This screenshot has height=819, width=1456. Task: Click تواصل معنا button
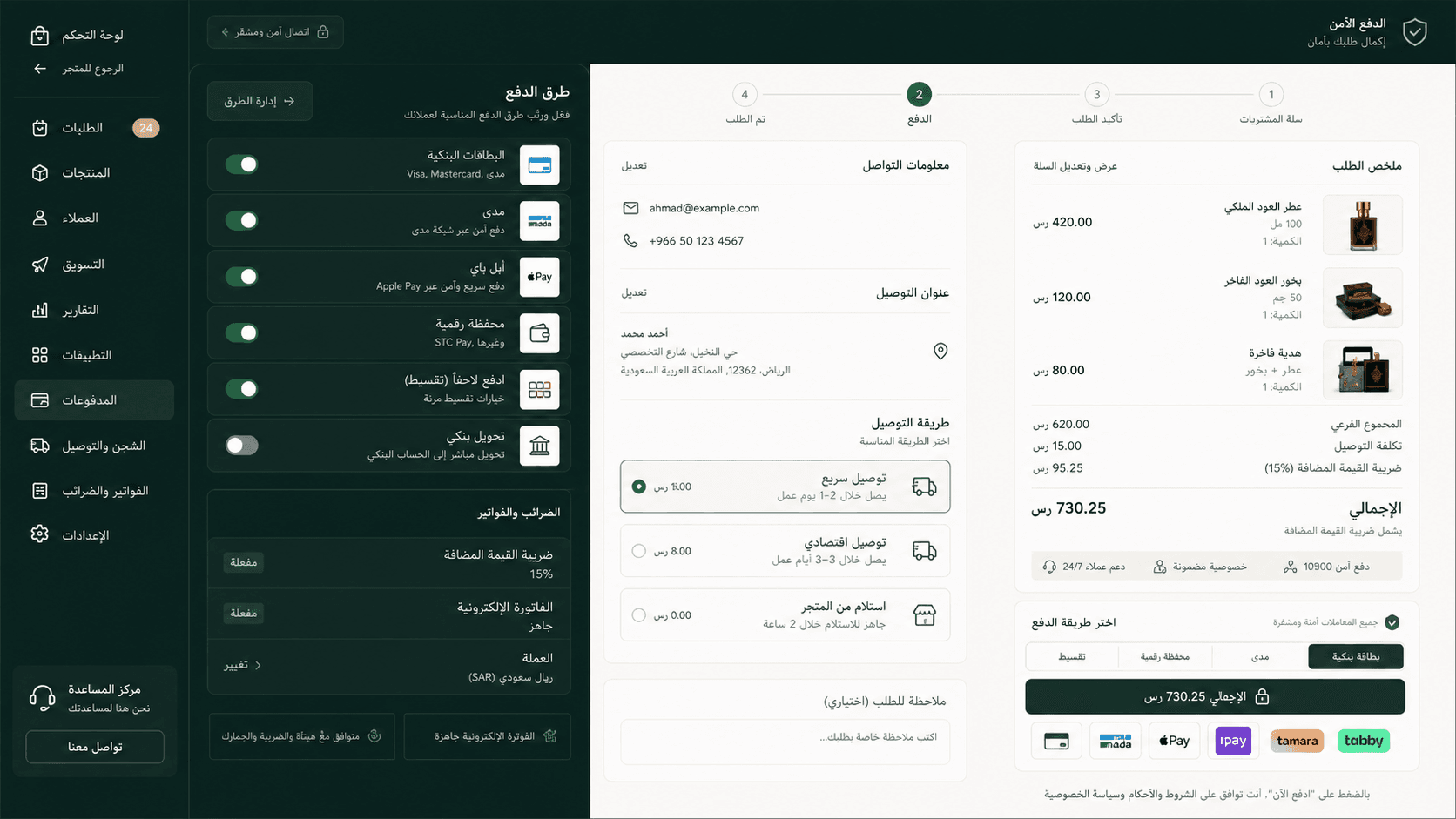coord(95,747)
